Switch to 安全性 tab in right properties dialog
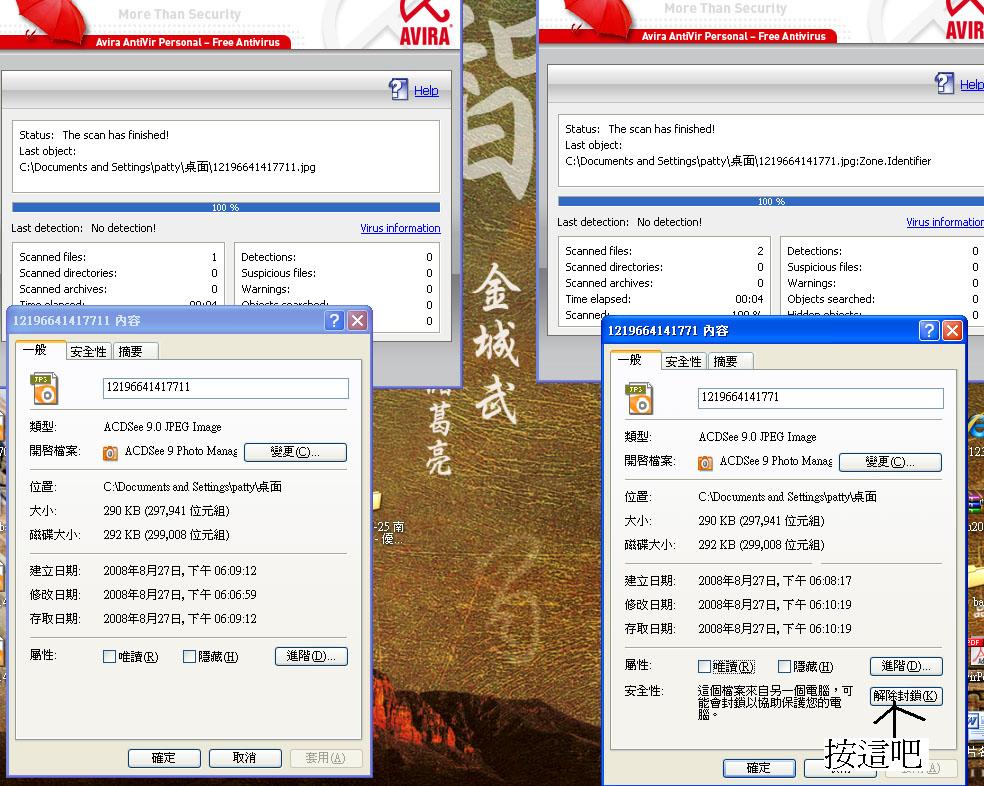Screen dimensions: 984x786 click(683, 362)
